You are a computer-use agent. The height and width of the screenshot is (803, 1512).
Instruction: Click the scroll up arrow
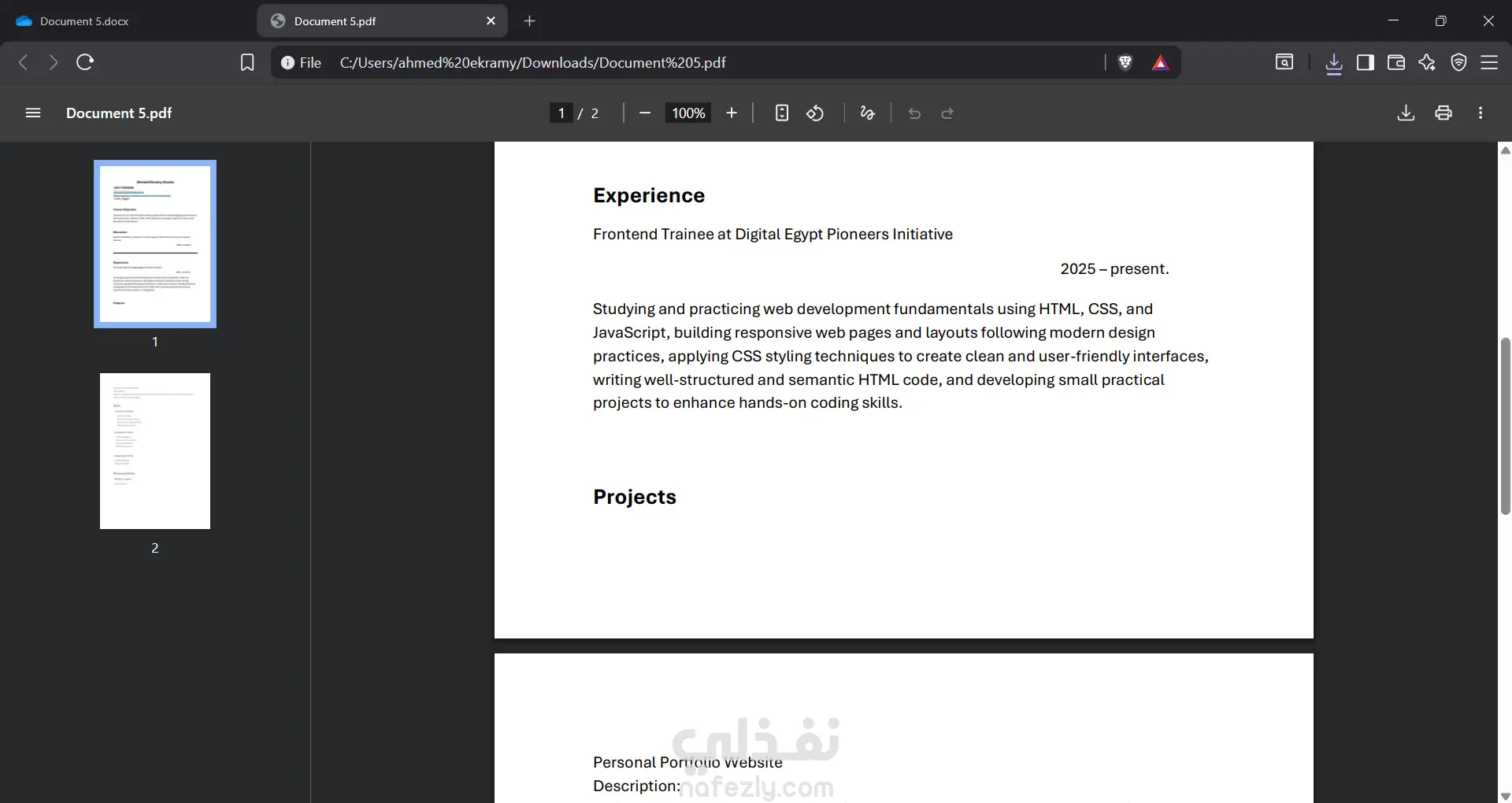coord(1505,150)
